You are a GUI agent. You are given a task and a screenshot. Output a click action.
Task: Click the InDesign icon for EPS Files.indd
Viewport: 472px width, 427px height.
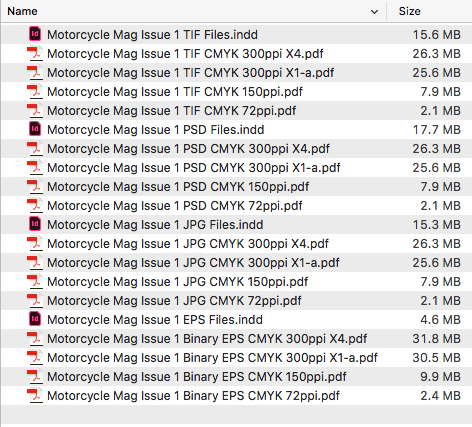point(35,319)
